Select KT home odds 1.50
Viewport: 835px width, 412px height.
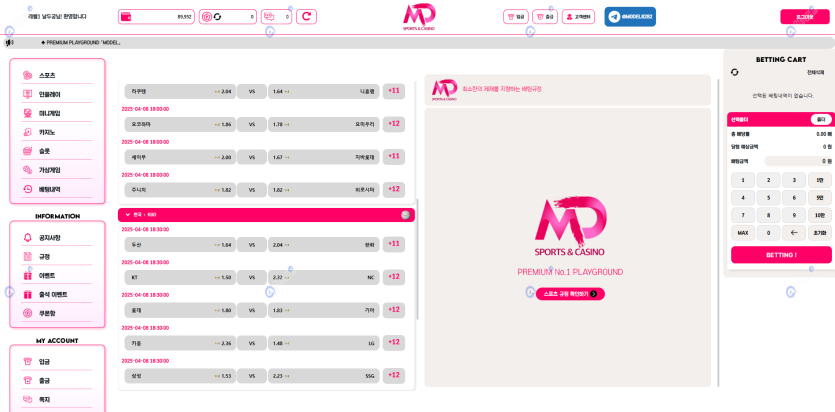click(x=180, y=277)
